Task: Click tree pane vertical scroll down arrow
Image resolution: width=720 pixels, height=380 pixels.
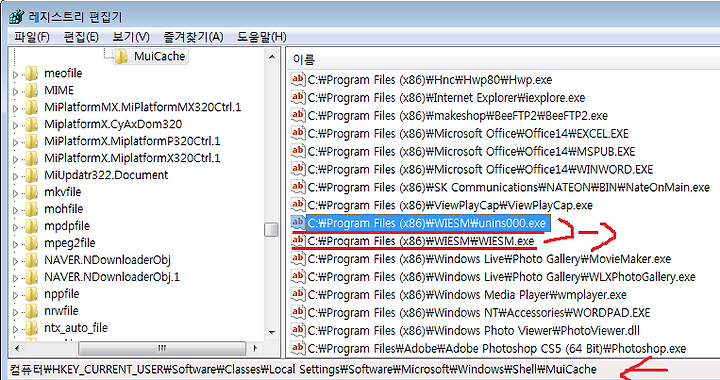Action: click(x=272, y=332)
